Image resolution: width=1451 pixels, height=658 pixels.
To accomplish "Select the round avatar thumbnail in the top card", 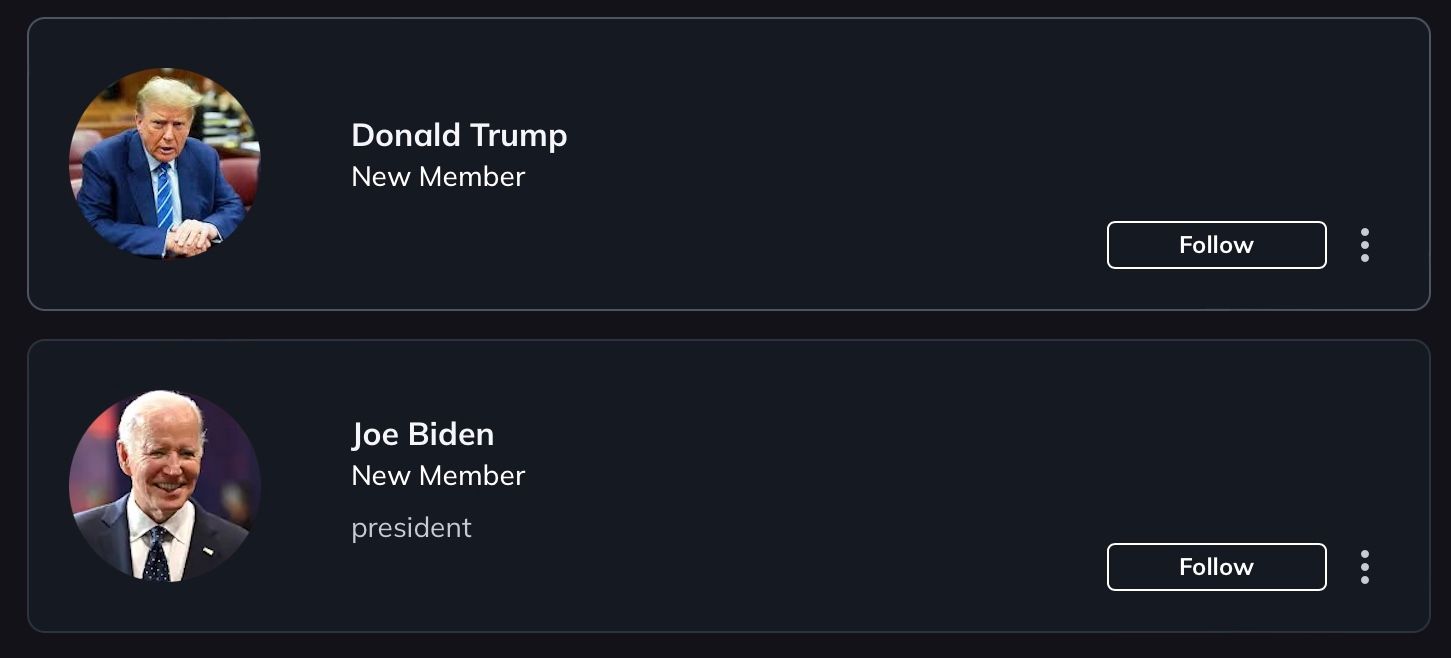I will click(x=165, y=164).
